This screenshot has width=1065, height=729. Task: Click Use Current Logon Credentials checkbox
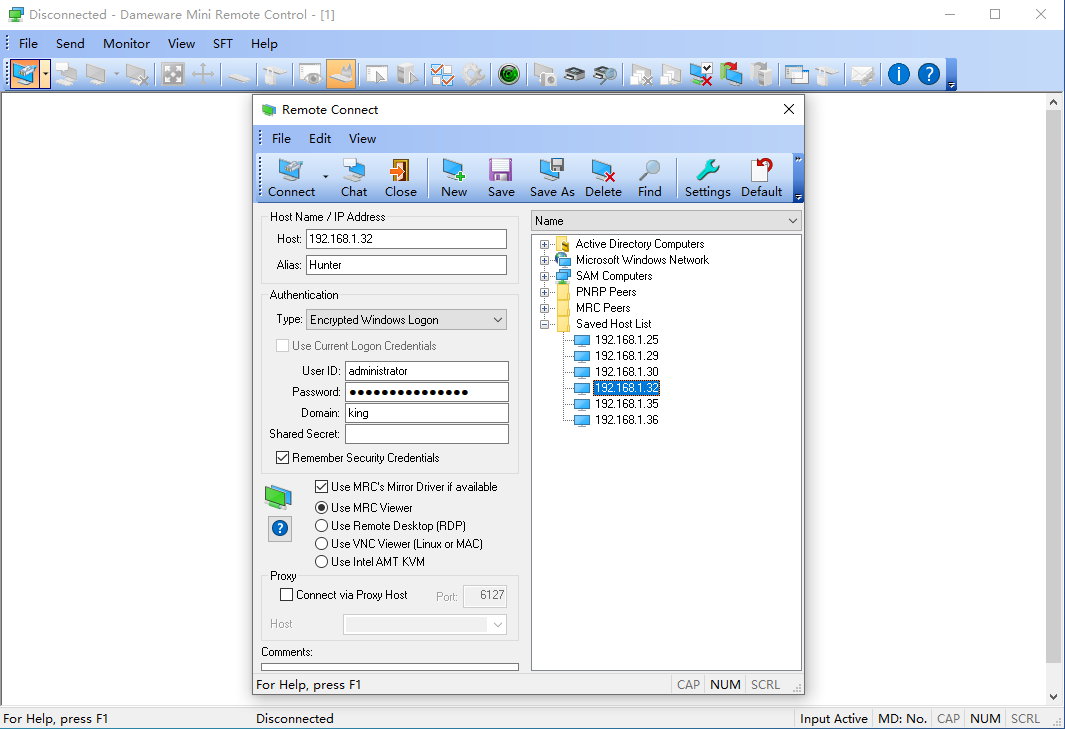(283, 346)
